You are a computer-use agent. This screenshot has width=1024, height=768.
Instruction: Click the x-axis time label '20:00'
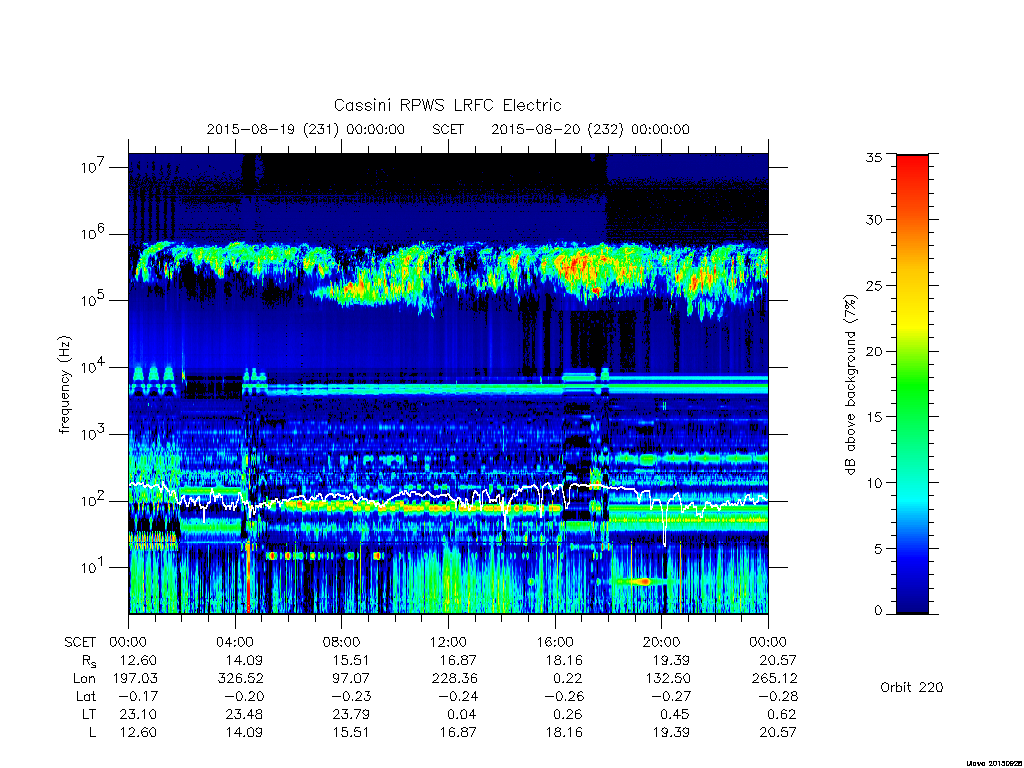[x=662, y=642]
